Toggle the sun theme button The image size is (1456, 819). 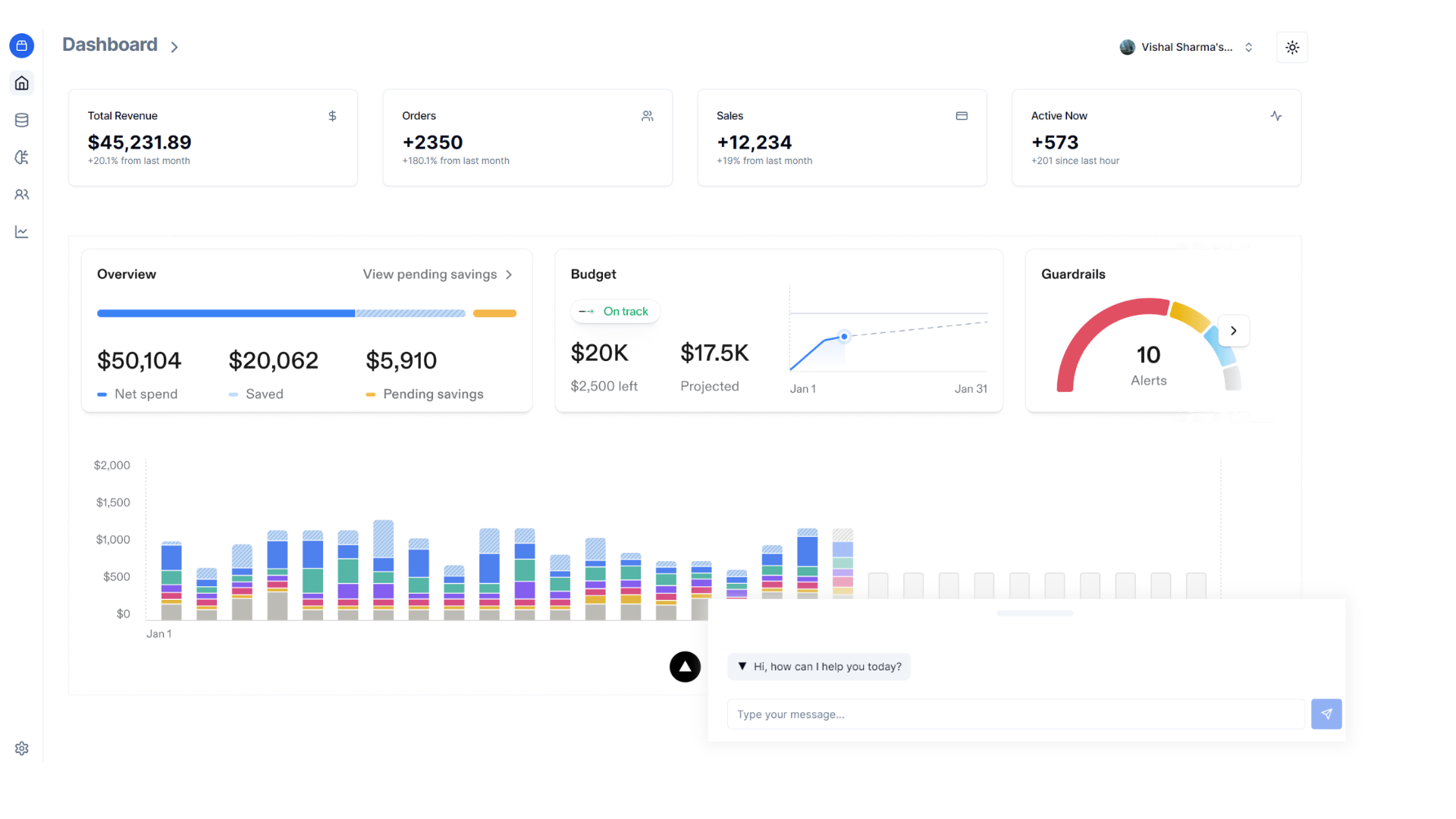pos(1292,47)
